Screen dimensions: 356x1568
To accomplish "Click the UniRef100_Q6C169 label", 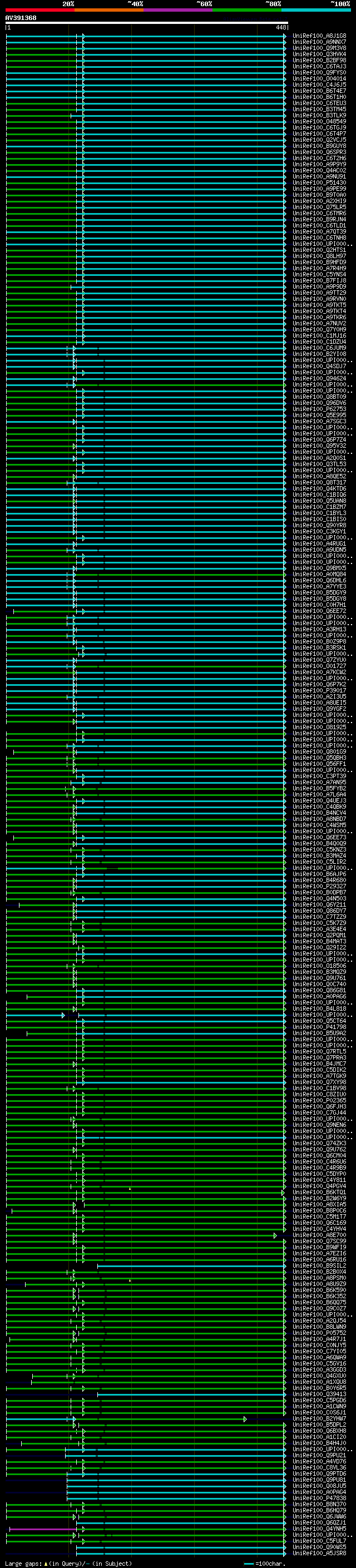I will 319,1223.
